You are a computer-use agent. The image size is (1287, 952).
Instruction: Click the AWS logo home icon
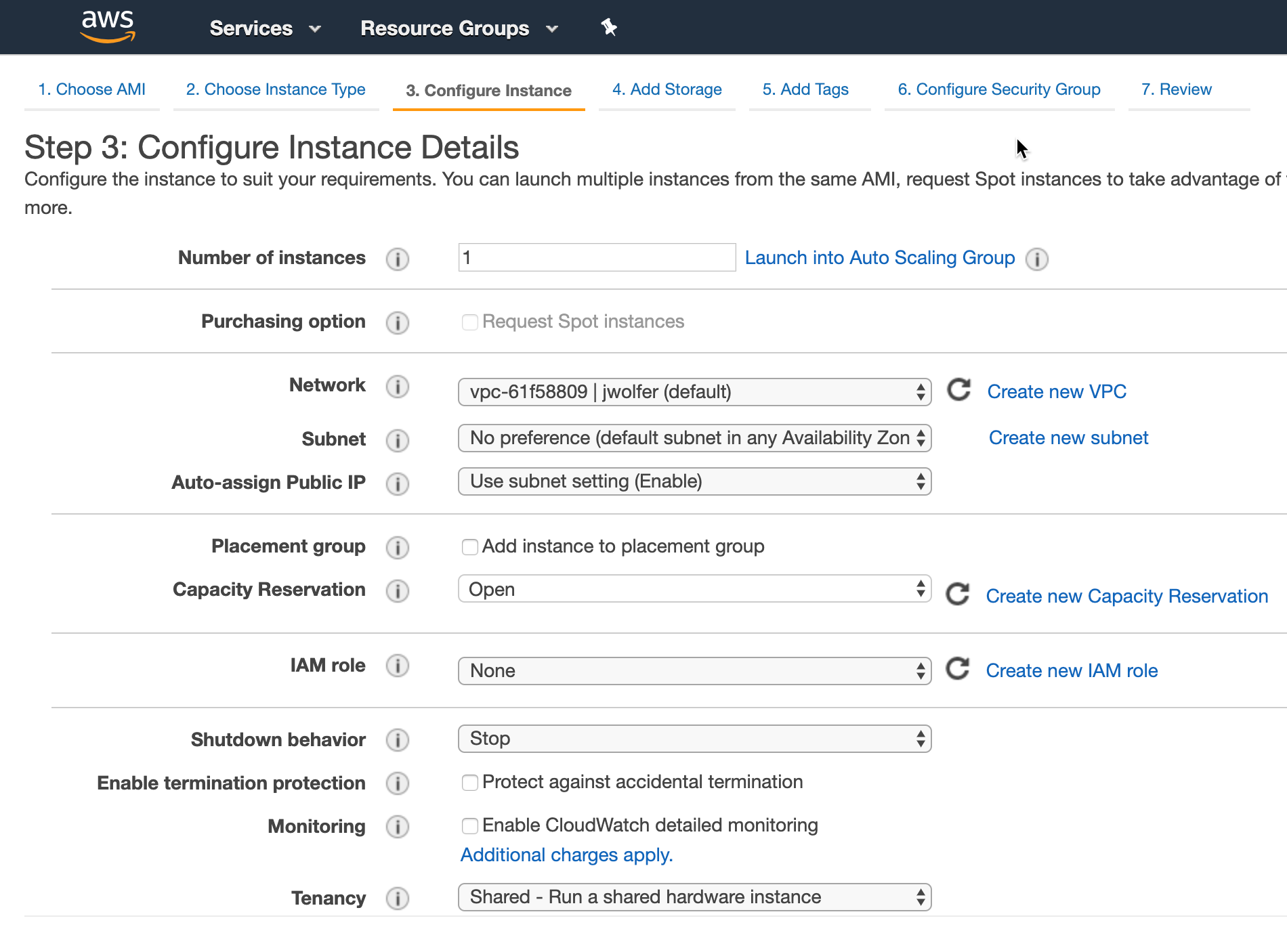[108, 27]
